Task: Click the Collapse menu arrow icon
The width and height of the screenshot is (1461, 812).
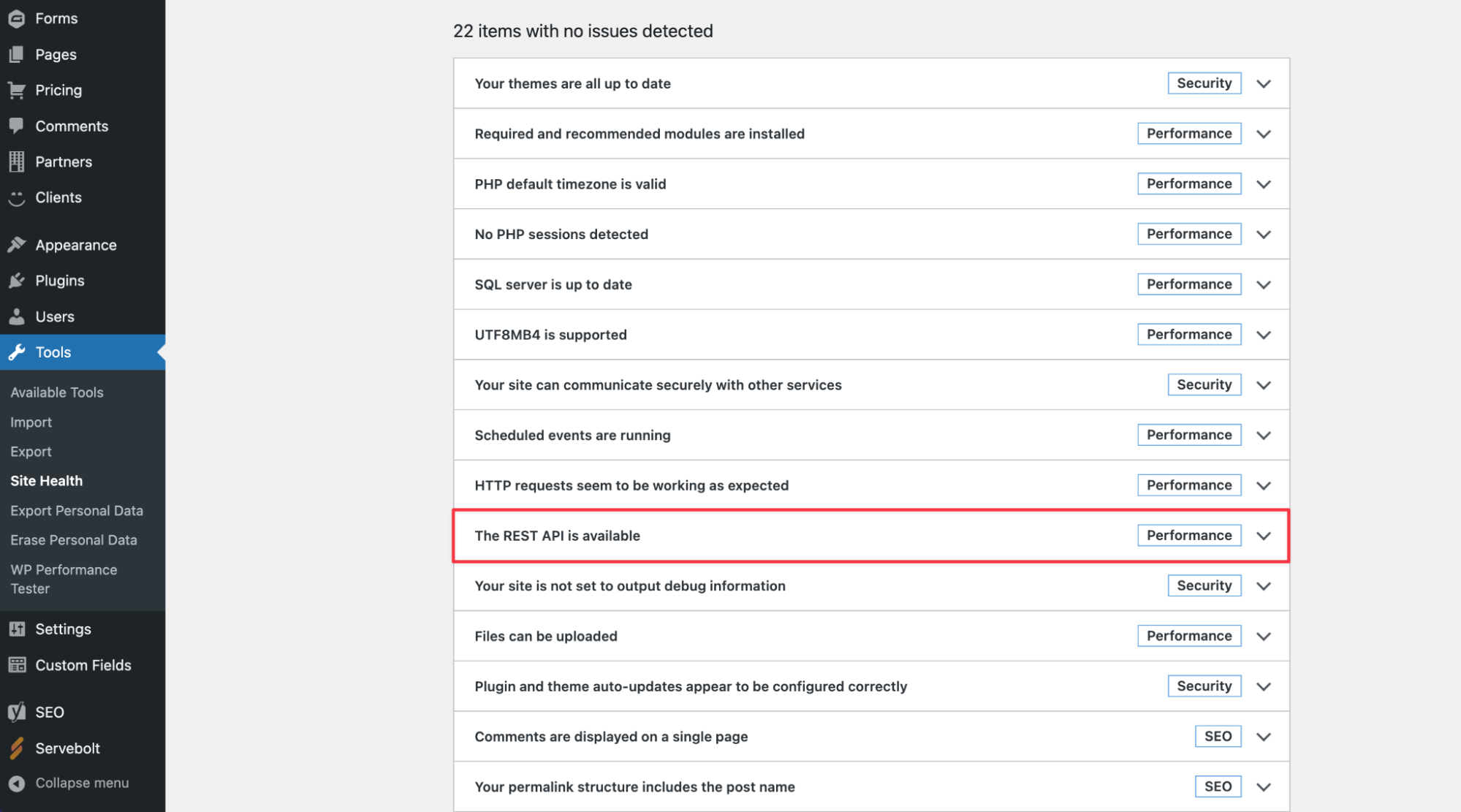Action: (17, 783)
